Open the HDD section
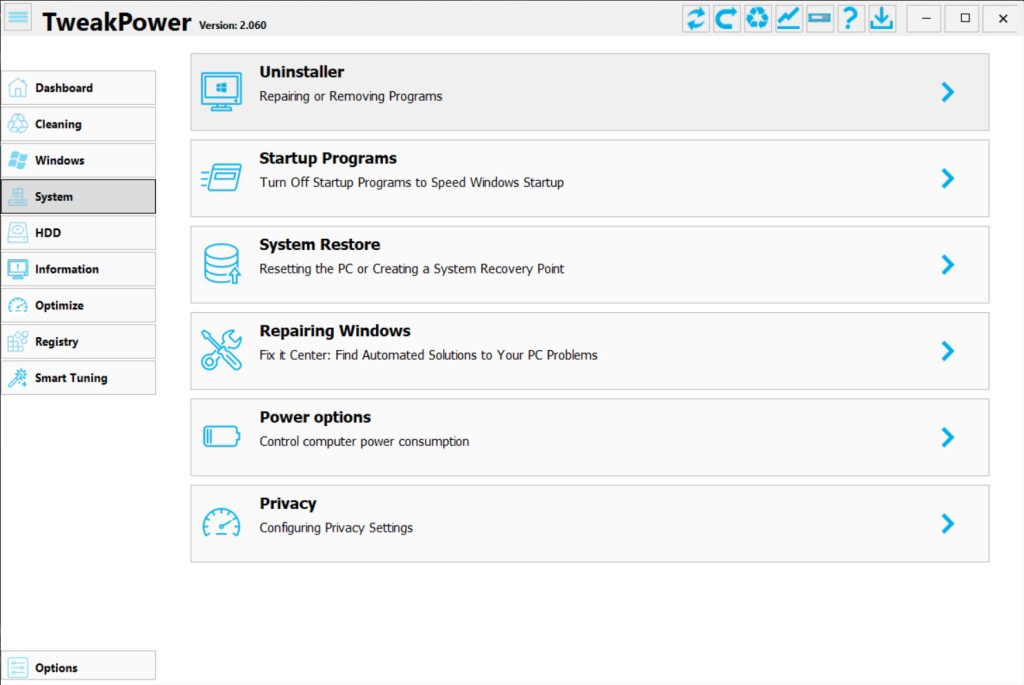This screenshot has height=685, width=1024. [78, 232]
